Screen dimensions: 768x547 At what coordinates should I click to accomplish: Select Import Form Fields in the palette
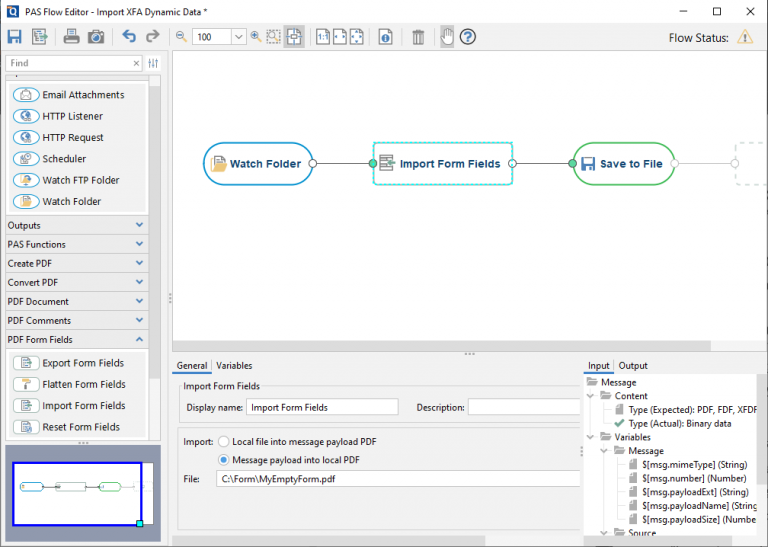coord(69,405)
